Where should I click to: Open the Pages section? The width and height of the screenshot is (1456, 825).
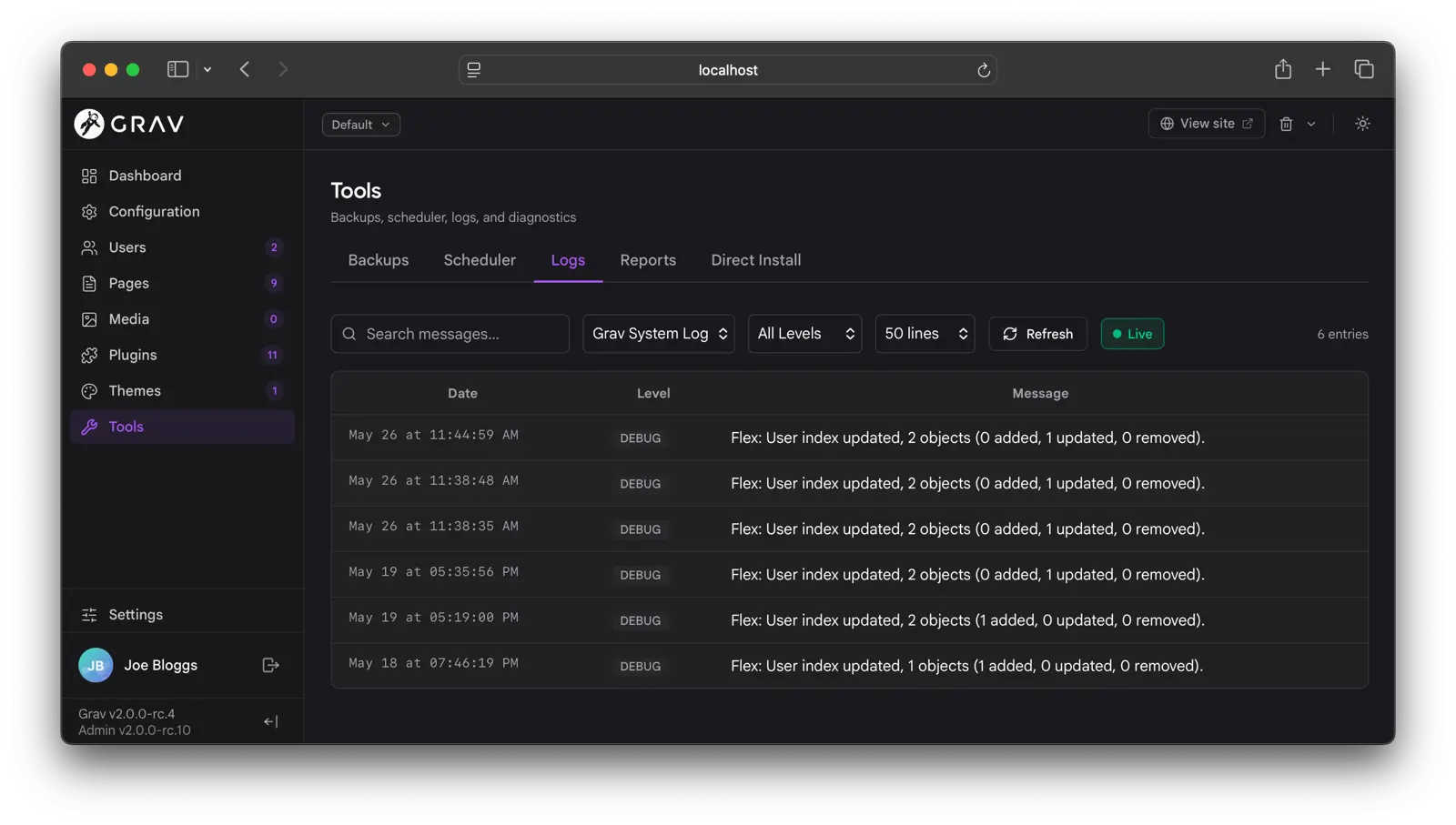point(182,284)
